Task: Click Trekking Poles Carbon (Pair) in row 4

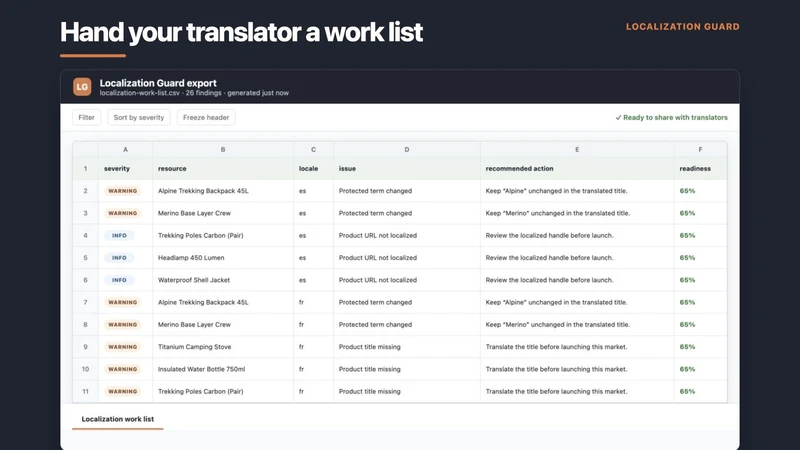Action: point(201,236)
